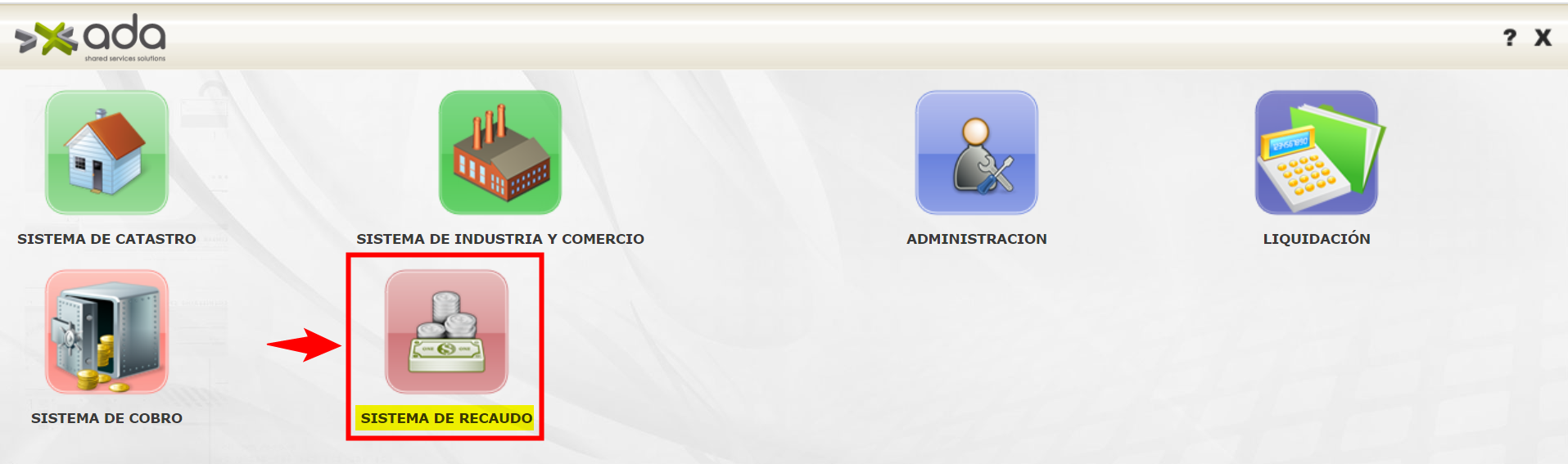Click the SISTEMA DE COBRO label

(x=106, y=418)
